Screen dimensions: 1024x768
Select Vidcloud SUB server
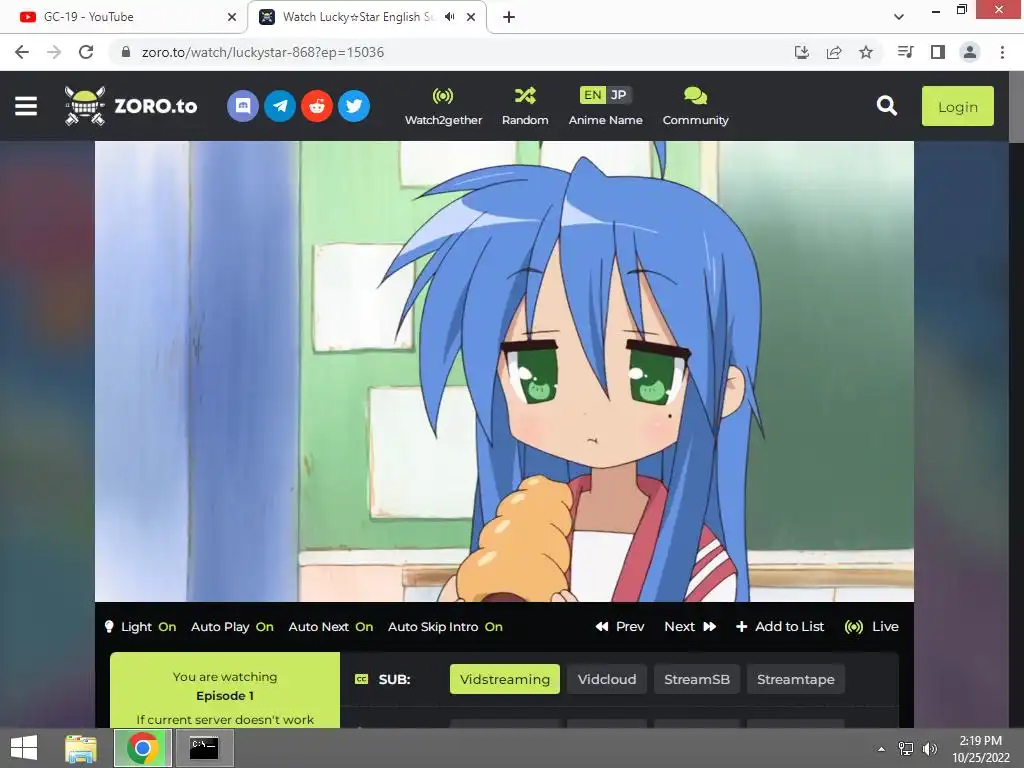pyautogui.click(x=607, y=679)
